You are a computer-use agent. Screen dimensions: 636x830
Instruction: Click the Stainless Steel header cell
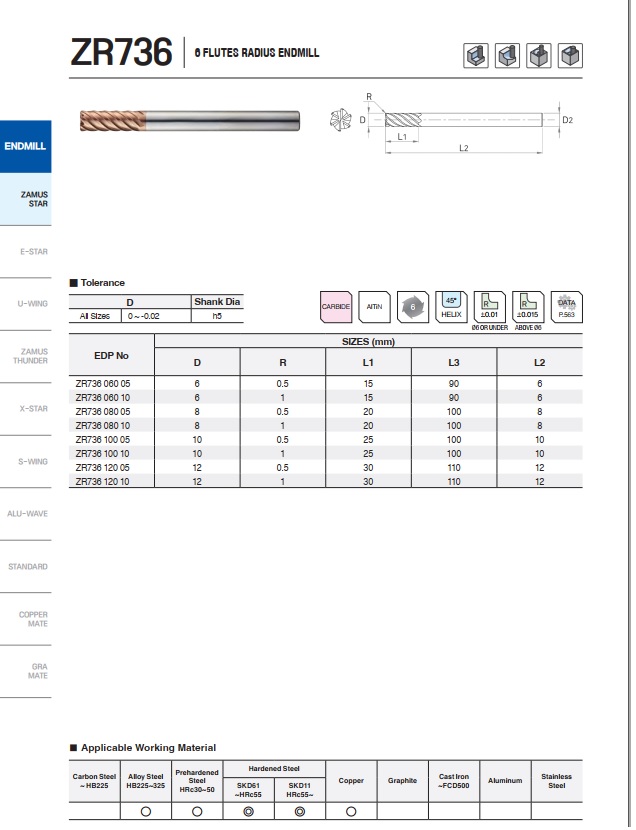pos(557,781)
